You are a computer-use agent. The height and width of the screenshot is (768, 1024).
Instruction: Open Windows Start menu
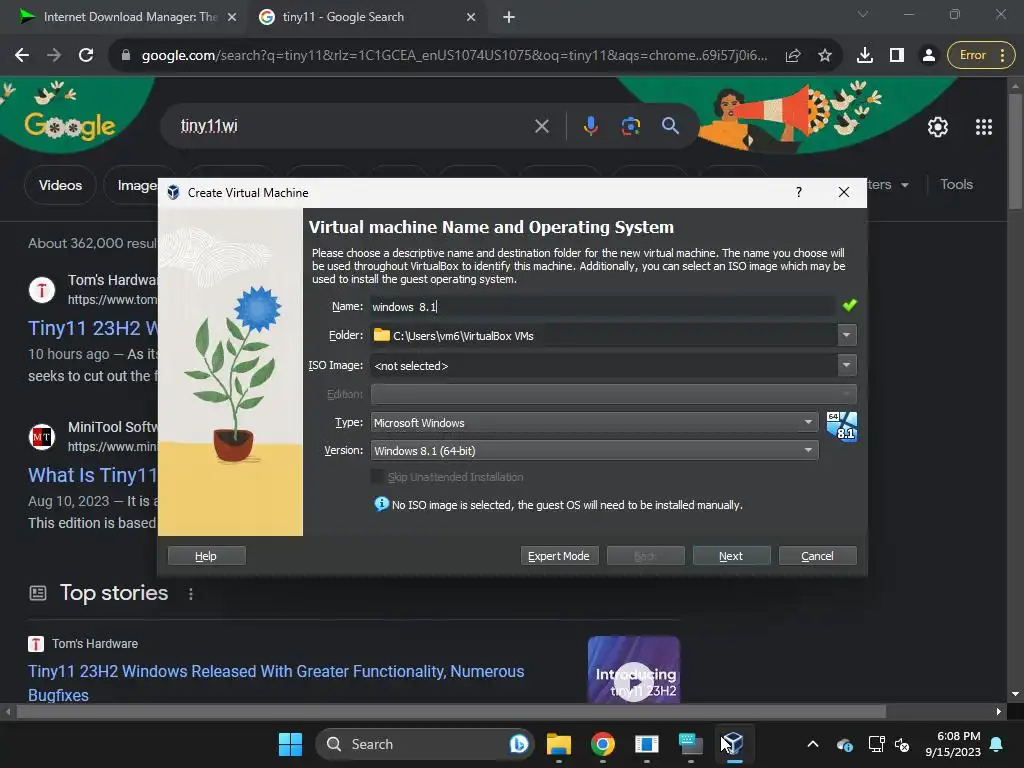(290, 744)
